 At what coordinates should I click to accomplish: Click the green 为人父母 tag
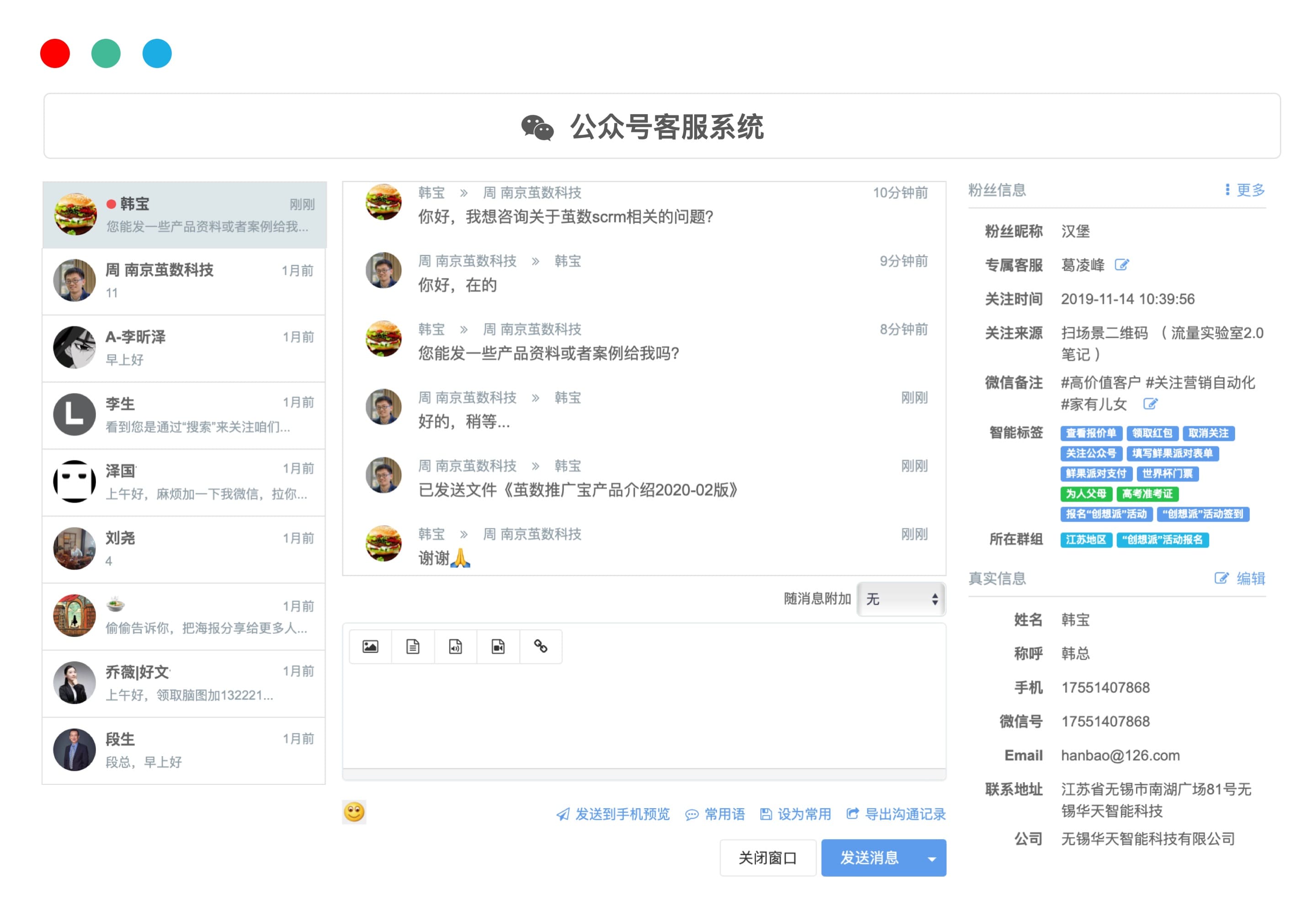point(1086,493)
